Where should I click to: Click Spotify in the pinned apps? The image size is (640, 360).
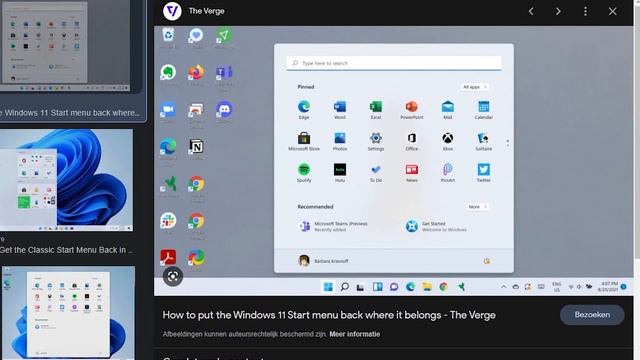[x=304, y=173]
